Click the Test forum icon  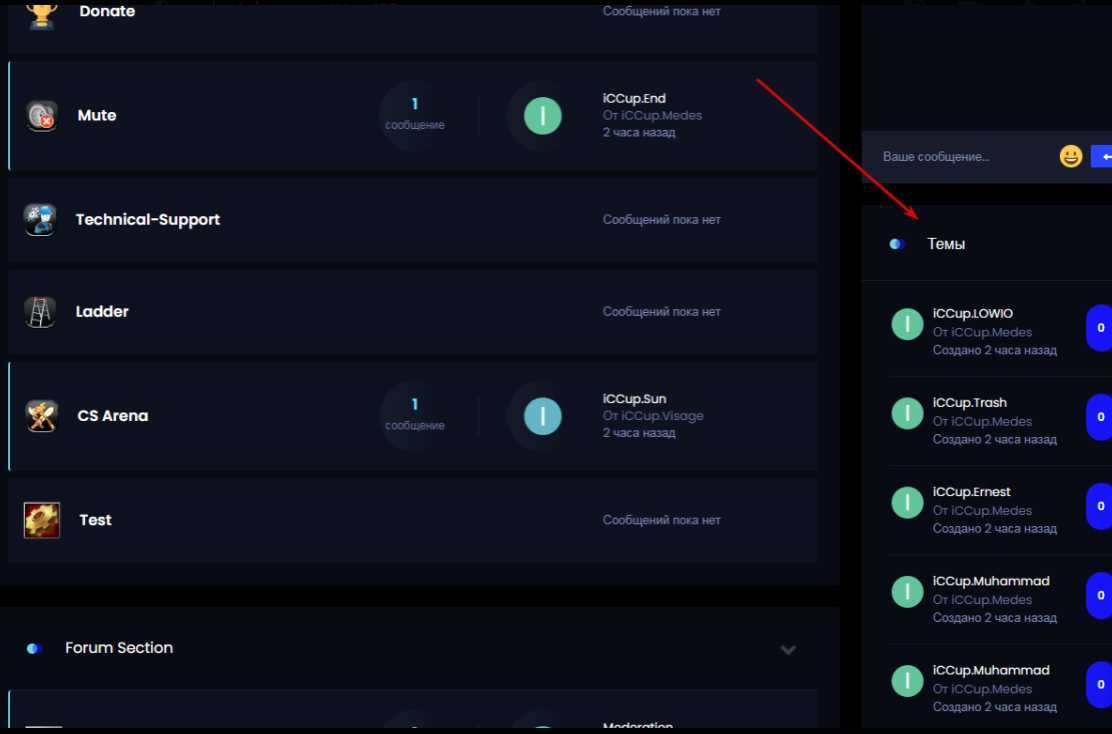pos(42,521)
